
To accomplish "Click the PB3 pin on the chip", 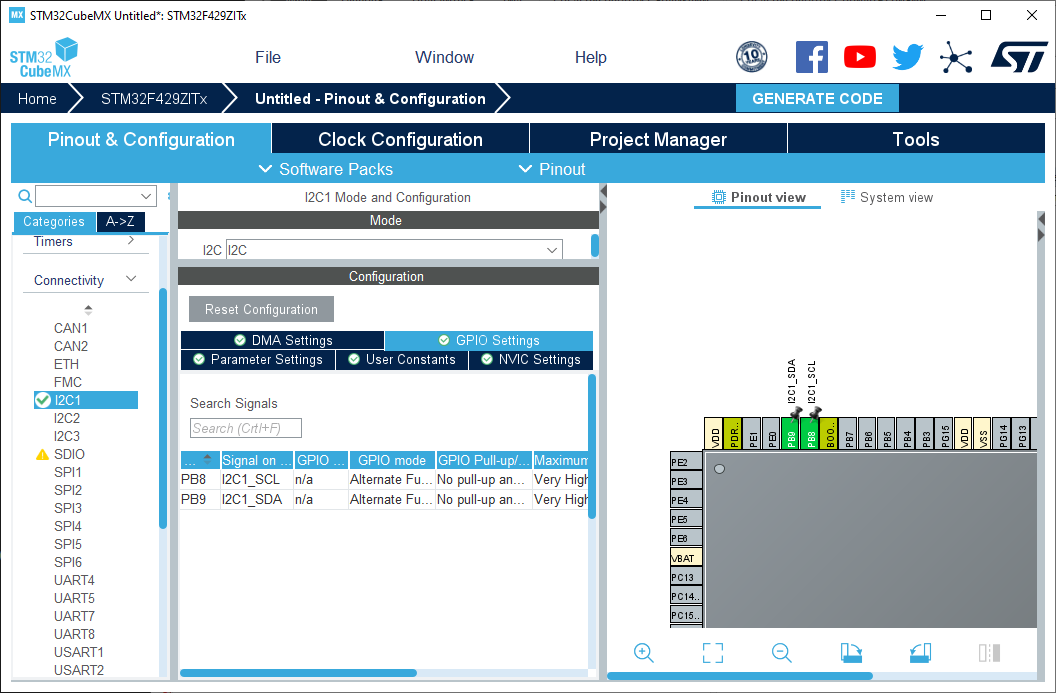I will pos(926,433).
